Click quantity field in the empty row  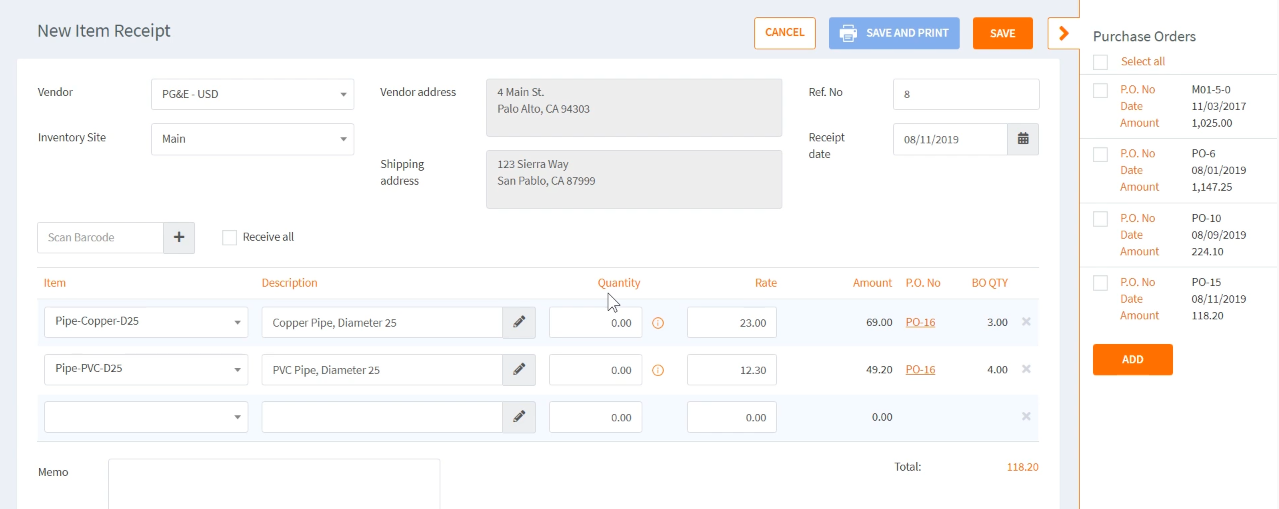click(x=596, y=417)
